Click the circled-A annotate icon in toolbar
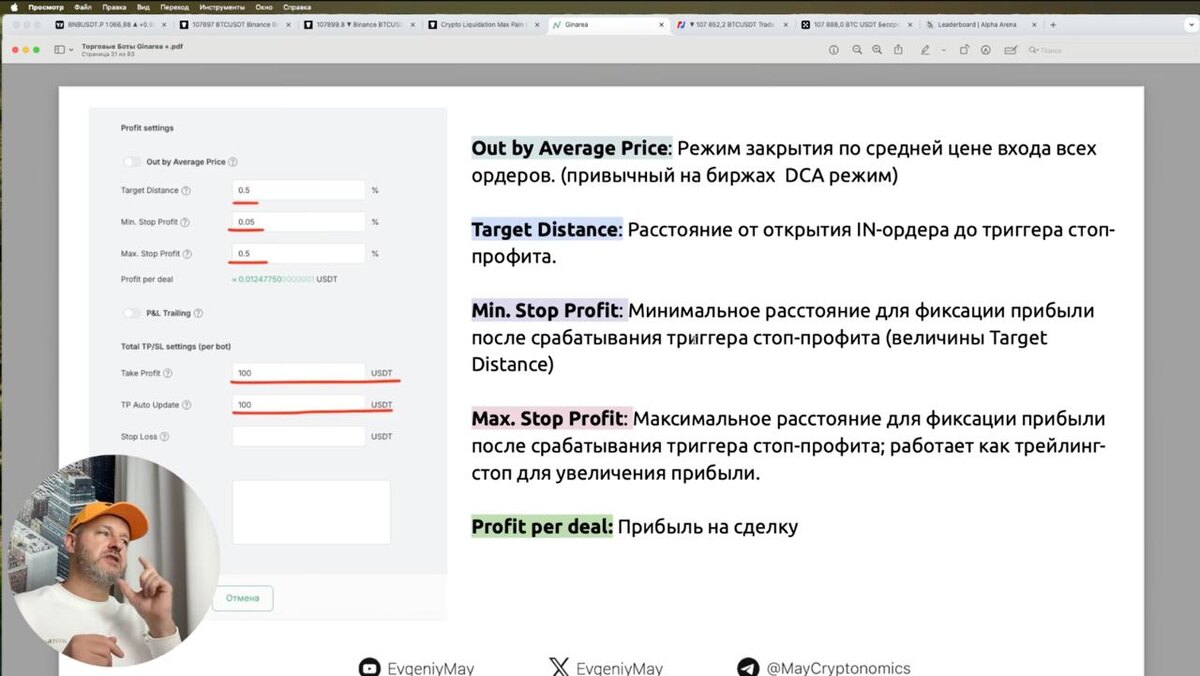 (985, 49)
